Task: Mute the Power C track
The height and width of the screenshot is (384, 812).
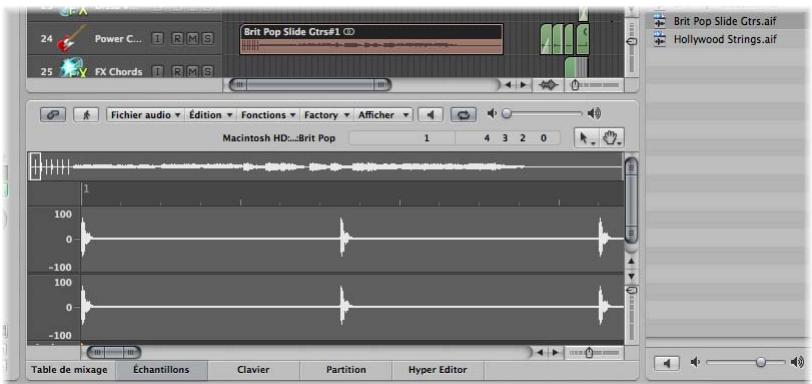Action: 192,39
